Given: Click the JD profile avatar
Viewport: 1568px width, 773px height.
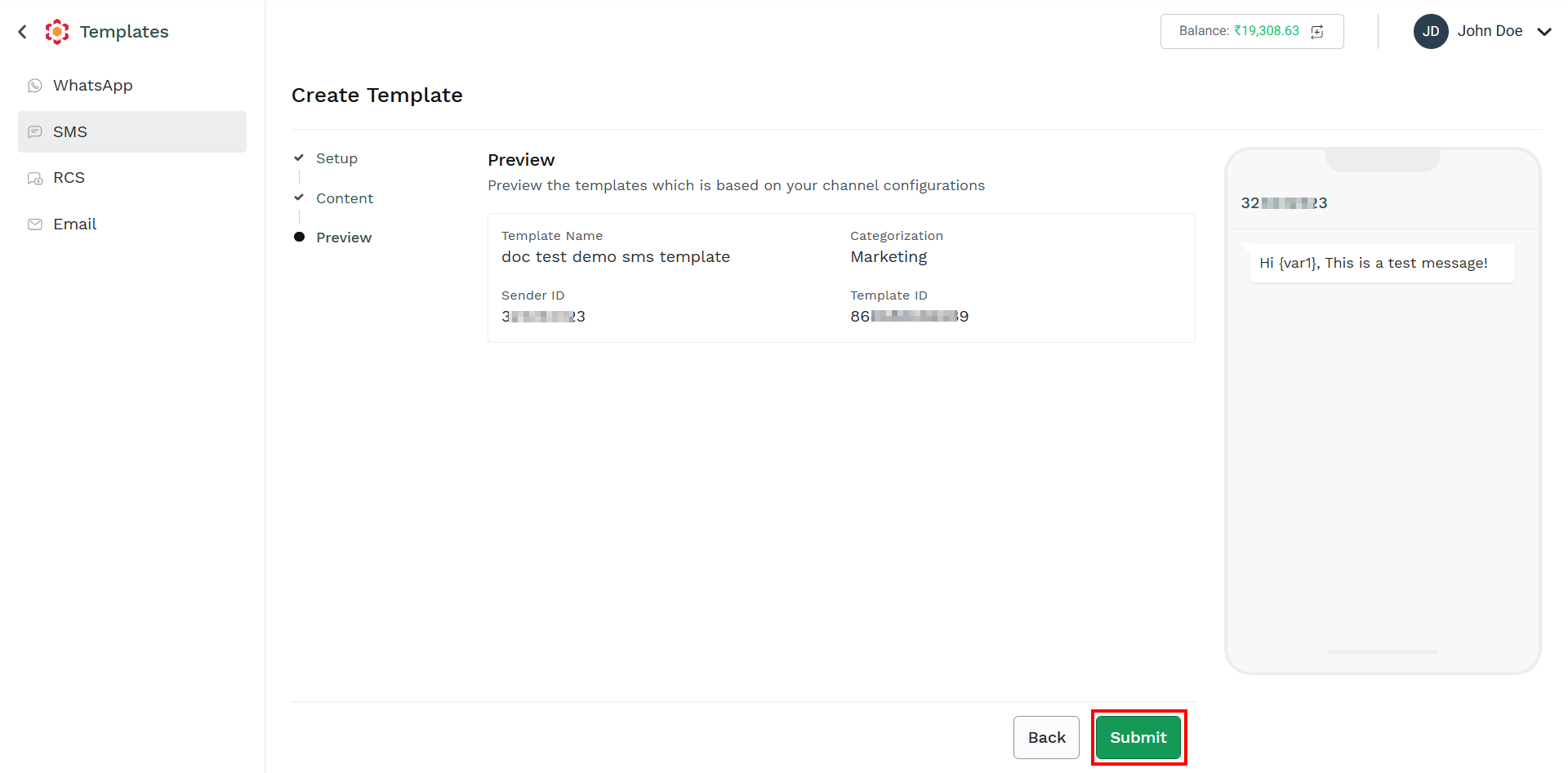Looking at the screenshot, I should coord(1431,31).
